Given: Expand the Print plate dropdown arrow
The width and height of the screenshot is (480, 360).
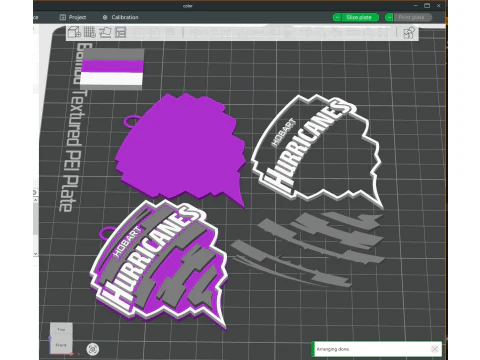Looking at the screenshot, I should click(389, 17).
